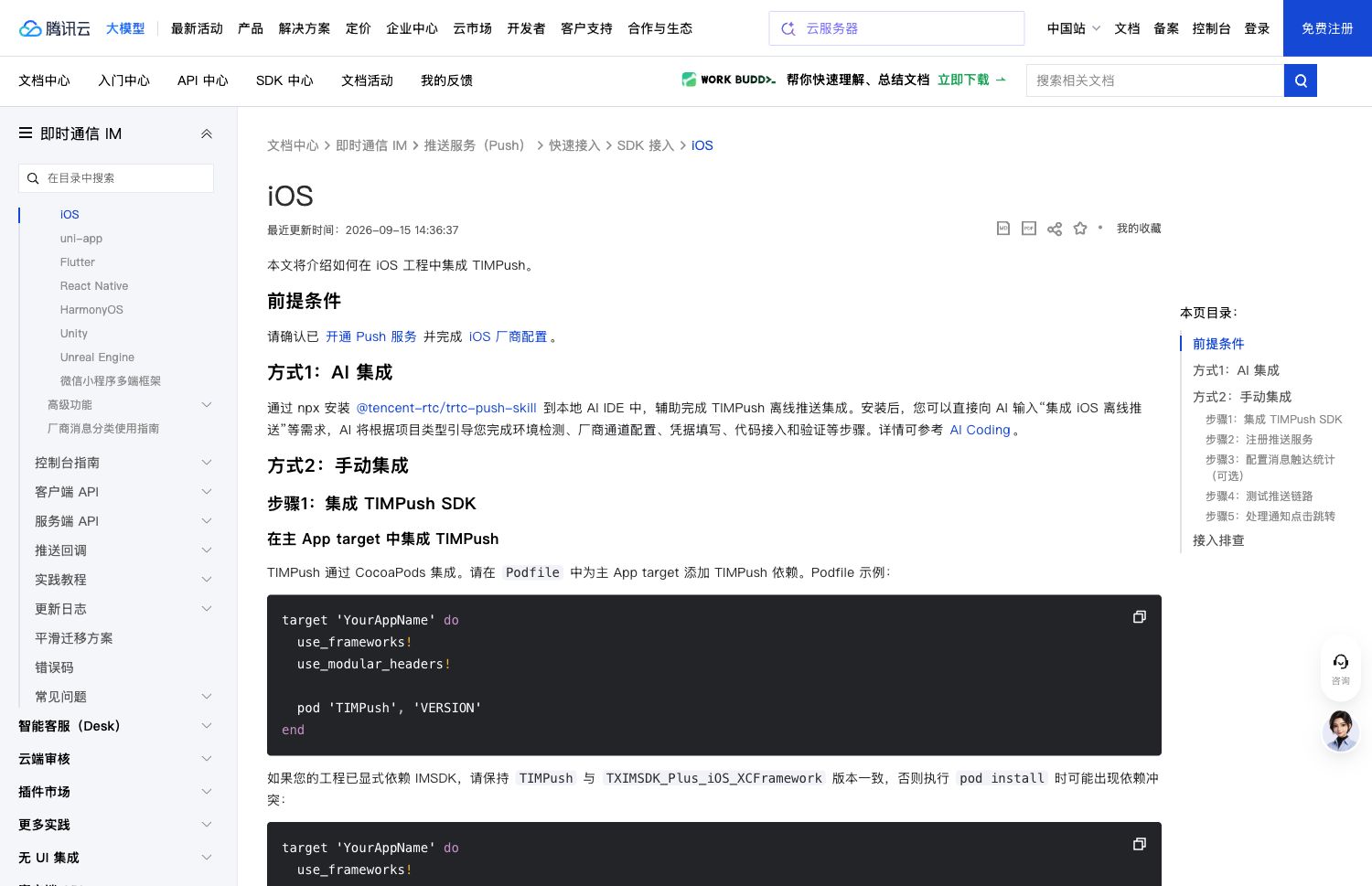This screenshot has height=886, width=1372.
Task: Share this iOS documentation page
Action: [x=1055, y=229]
